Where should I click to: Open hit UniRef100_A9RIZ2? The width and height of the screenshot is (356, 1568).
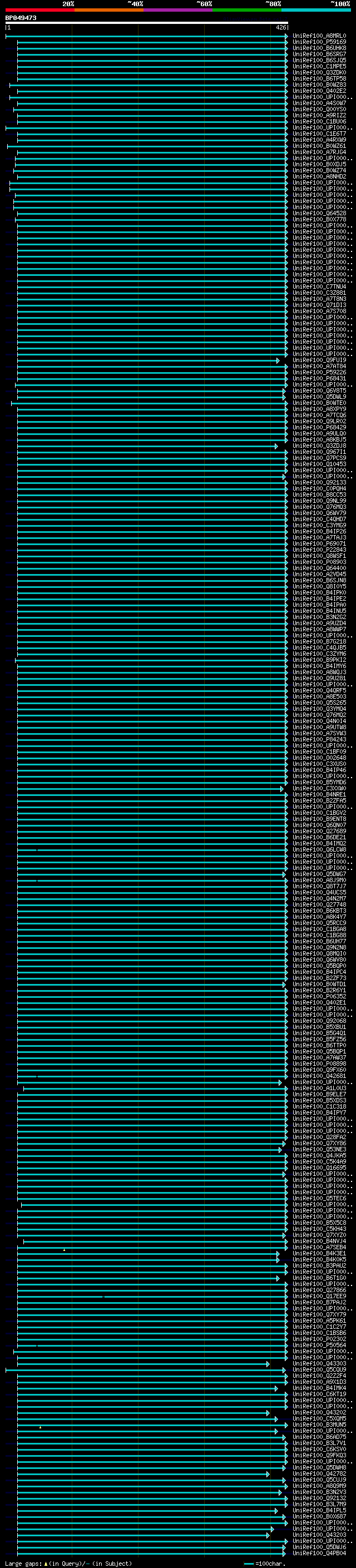[319, 115]
